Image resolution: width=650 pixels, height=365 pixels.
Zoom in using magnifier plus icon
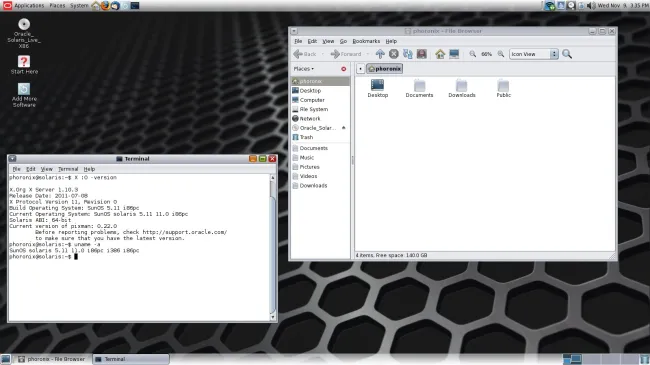point(501,54)
